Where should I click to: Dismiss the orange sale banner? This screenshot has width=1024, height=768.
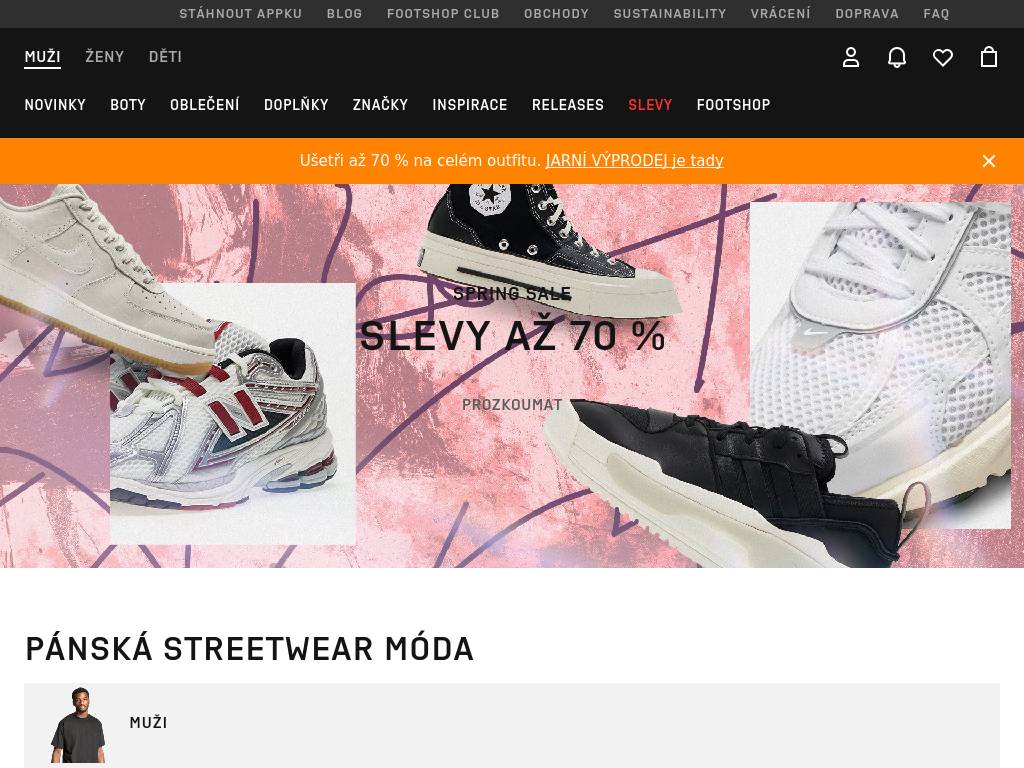(x=989, y=161)
